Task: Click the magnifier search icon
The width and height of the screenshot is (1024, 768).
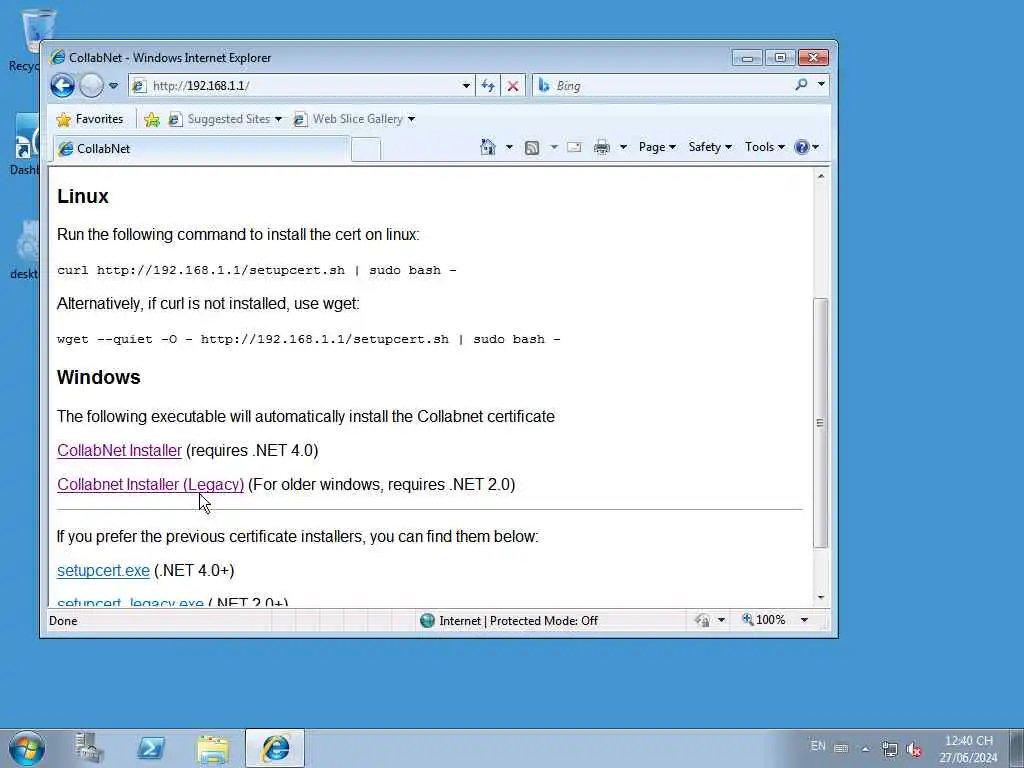Action: tap(801, 85)
